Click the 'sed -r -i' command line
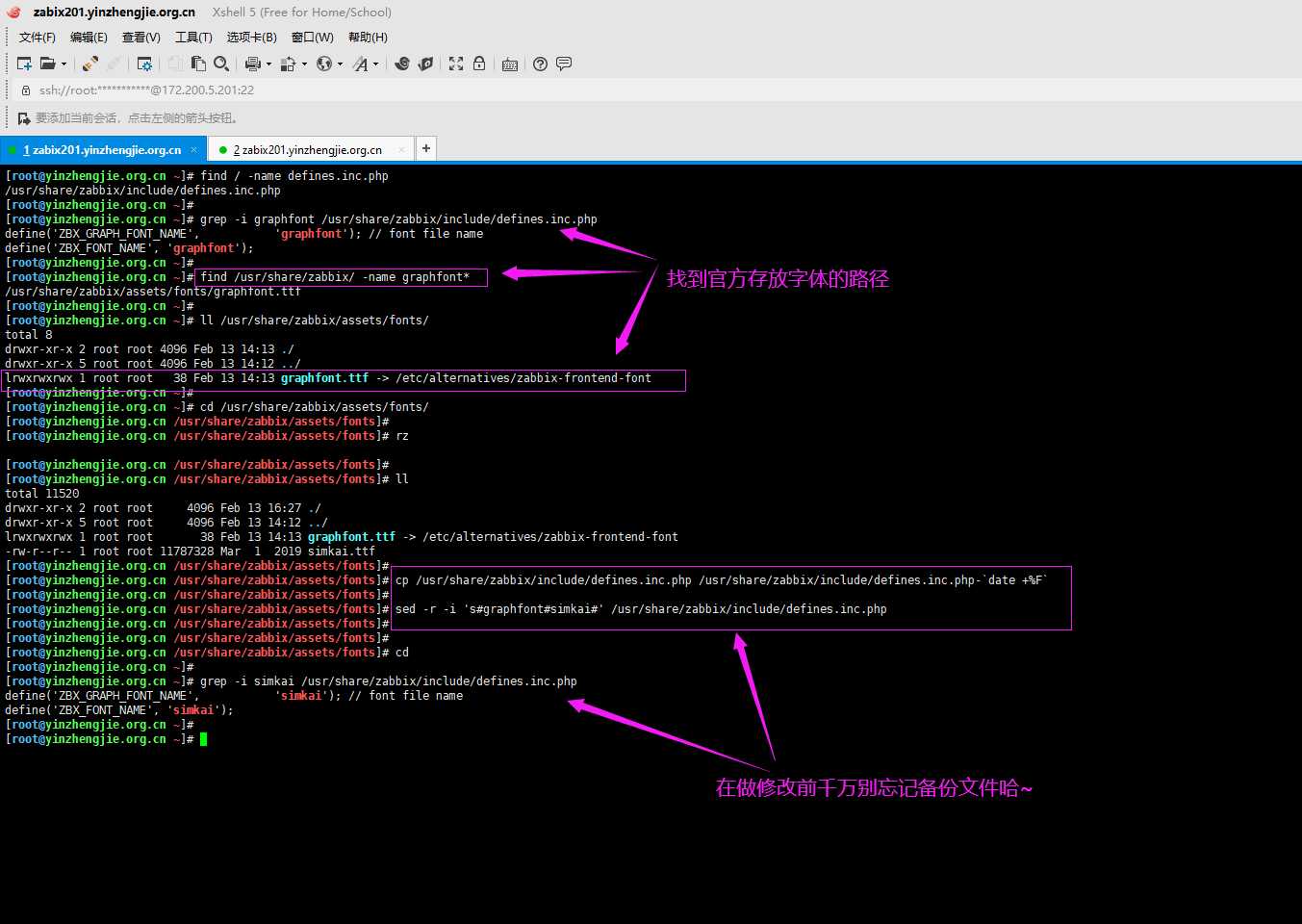Screen dimensions: 1302x924 tap(641, 609)
